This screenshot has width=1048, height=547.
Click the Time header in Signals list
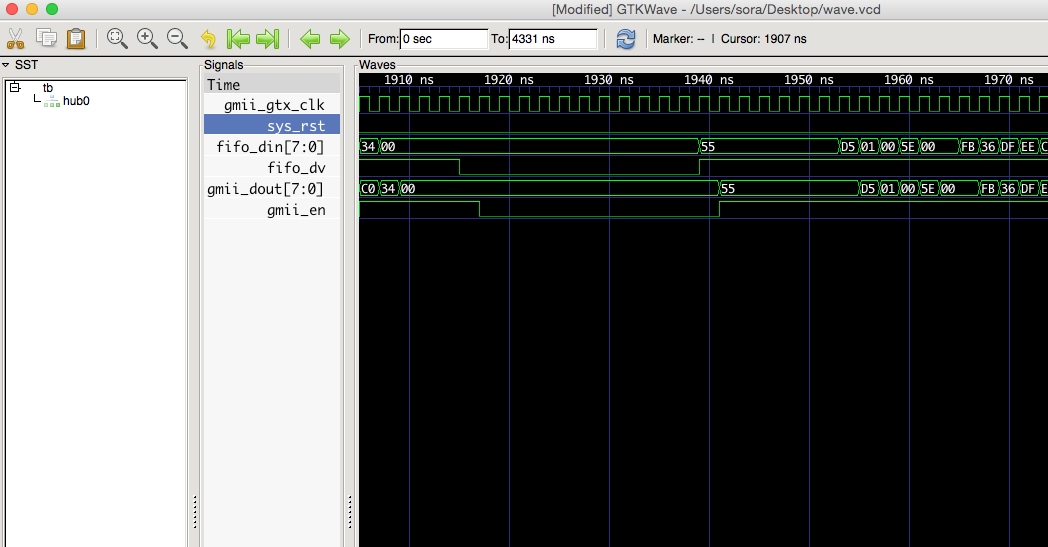pyautogui.click(x=272, y=84)
